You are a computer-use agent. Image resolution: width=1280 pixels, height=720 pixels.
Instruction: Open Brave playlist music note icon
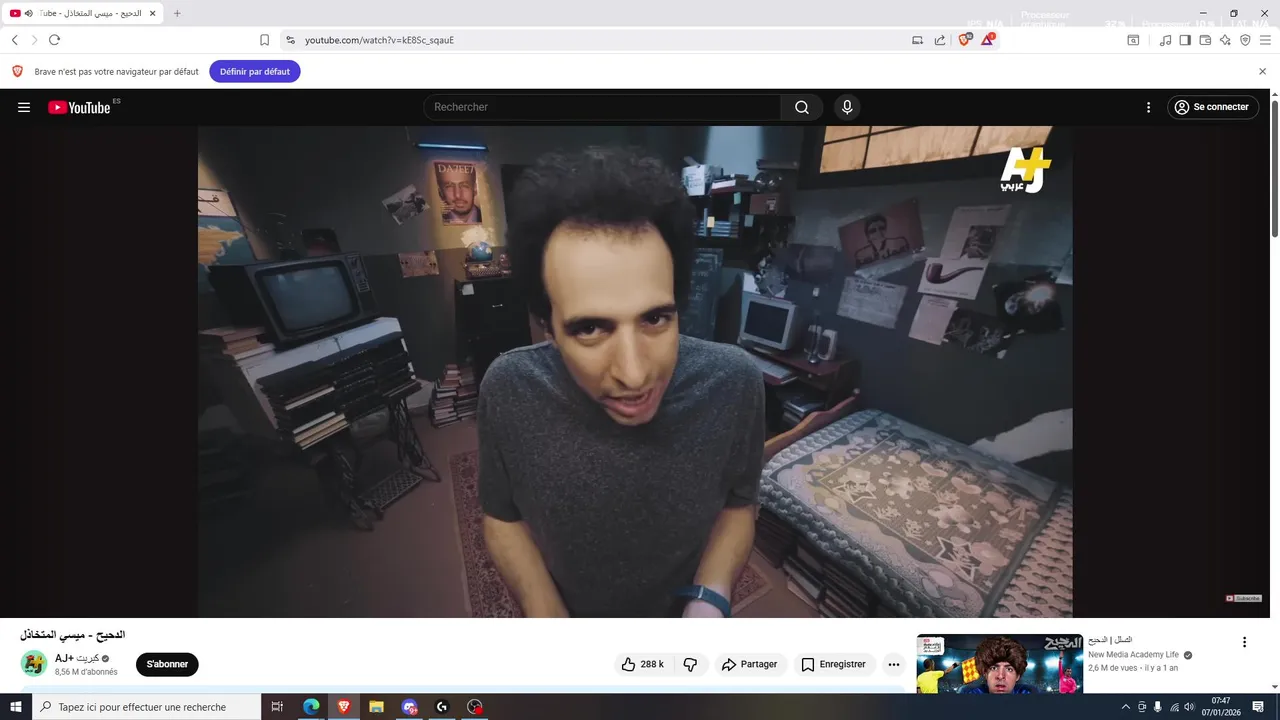tap(1165, 40)
